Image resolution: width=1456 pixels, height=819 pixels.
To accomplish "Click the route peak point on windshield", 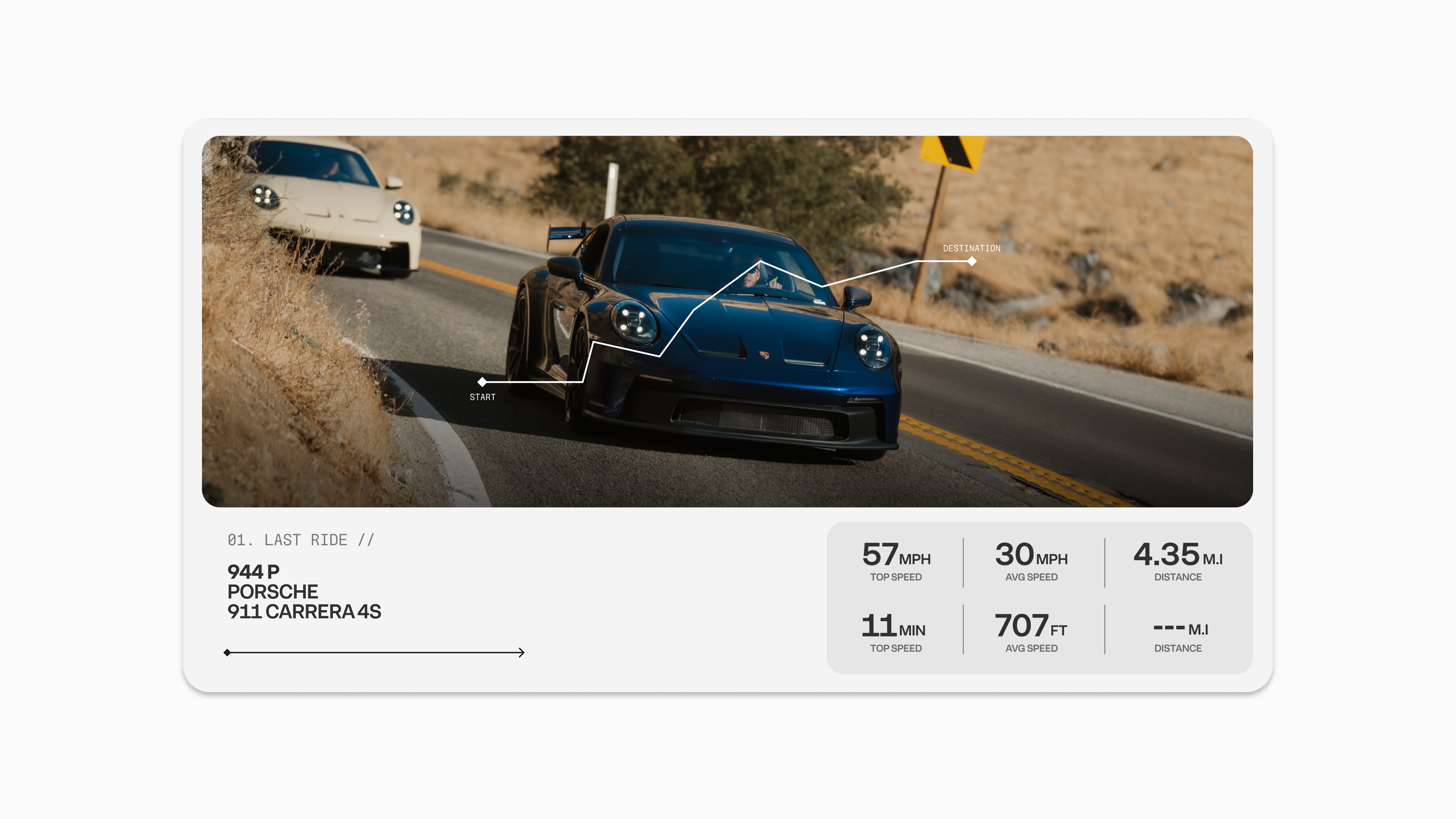I will (x=760, y=262).
